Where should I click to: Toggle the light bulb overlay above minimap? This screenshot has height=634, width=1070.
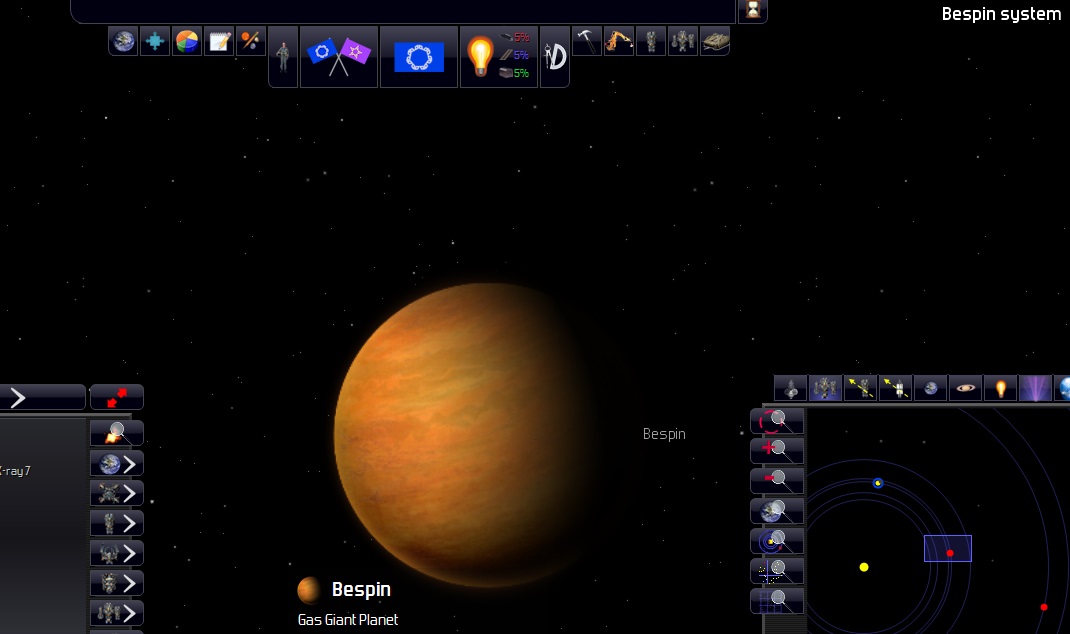1001,388
